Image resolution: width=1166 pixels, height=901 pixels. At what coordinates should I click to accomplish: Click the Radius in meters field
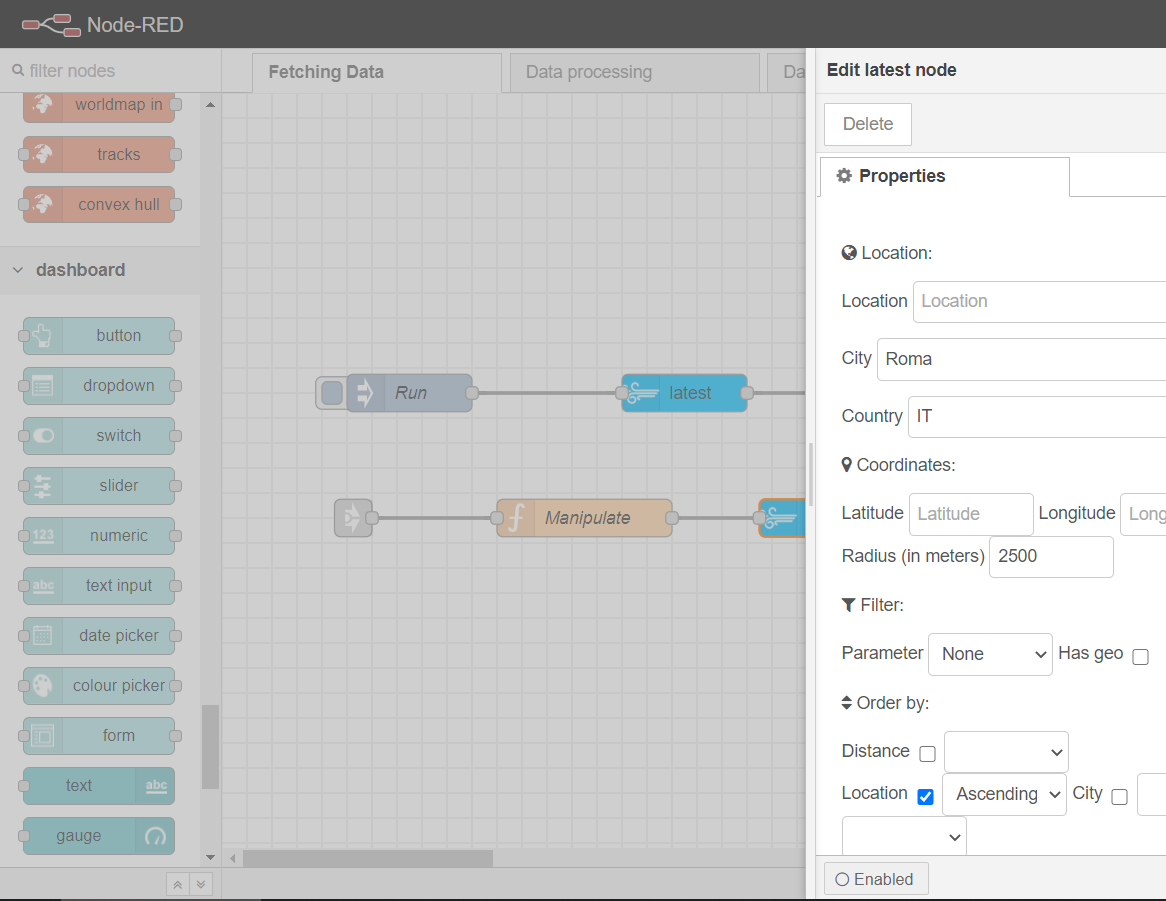pos(1050,556)
